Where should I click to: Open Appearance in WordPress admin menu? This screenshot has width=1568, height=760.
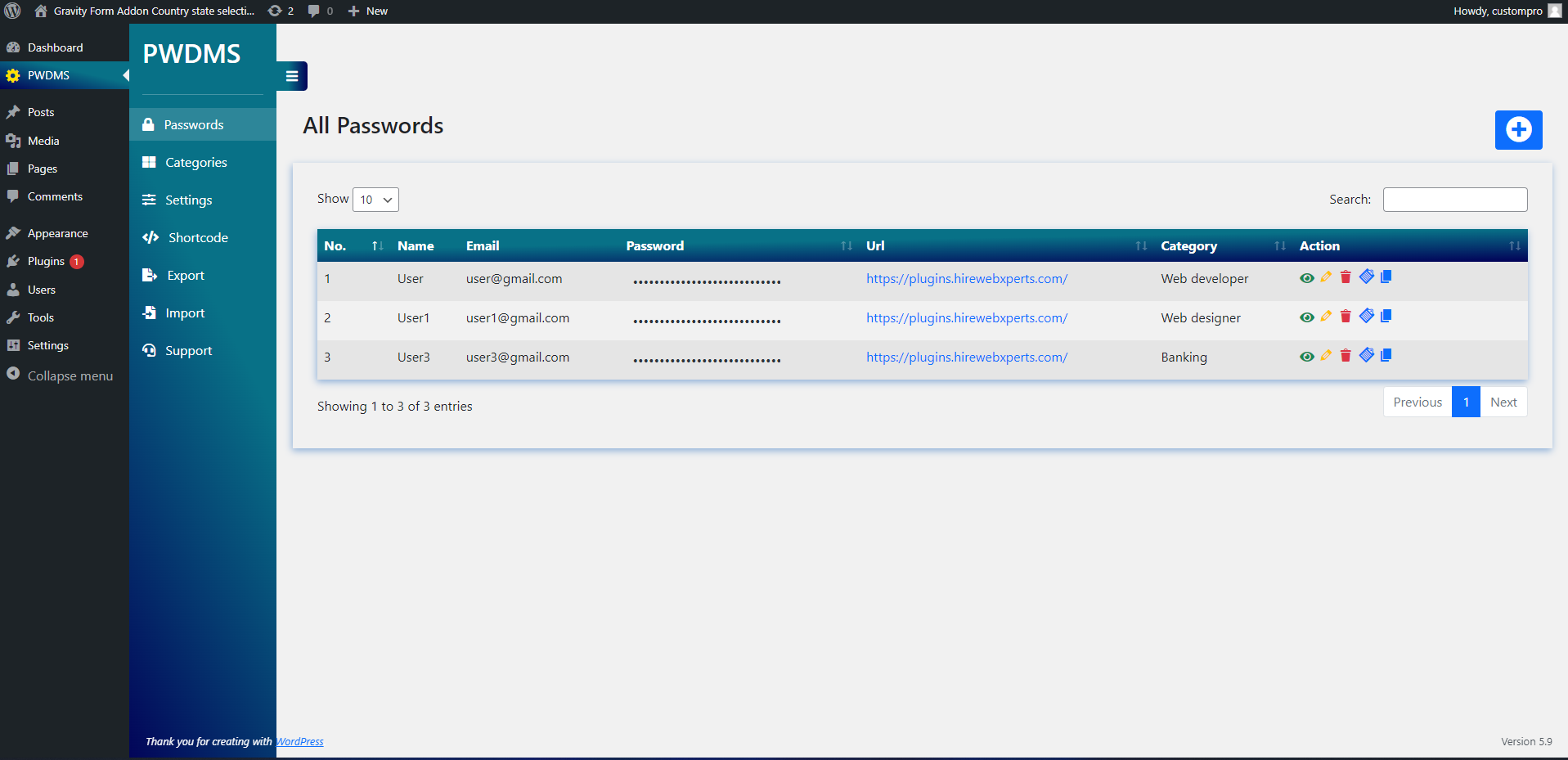(x=65, y=233)
